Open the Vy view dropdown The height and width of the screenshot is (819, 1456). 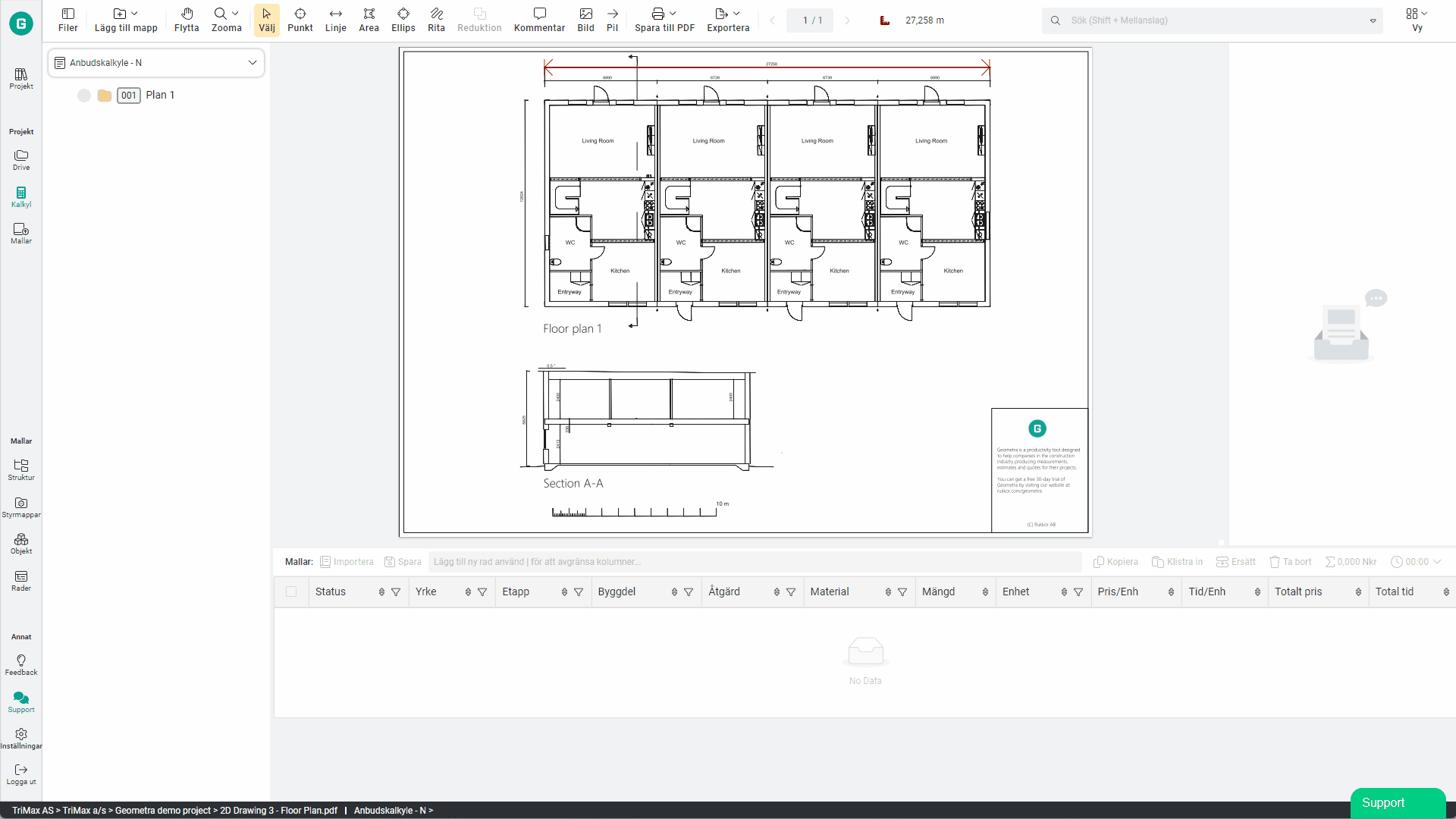click(x=1417, y=20)
